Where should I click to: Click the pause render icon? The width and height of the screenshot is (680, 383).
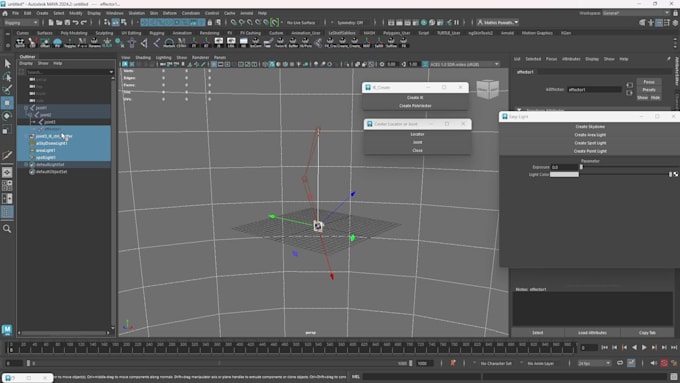[x=456, y=23]
